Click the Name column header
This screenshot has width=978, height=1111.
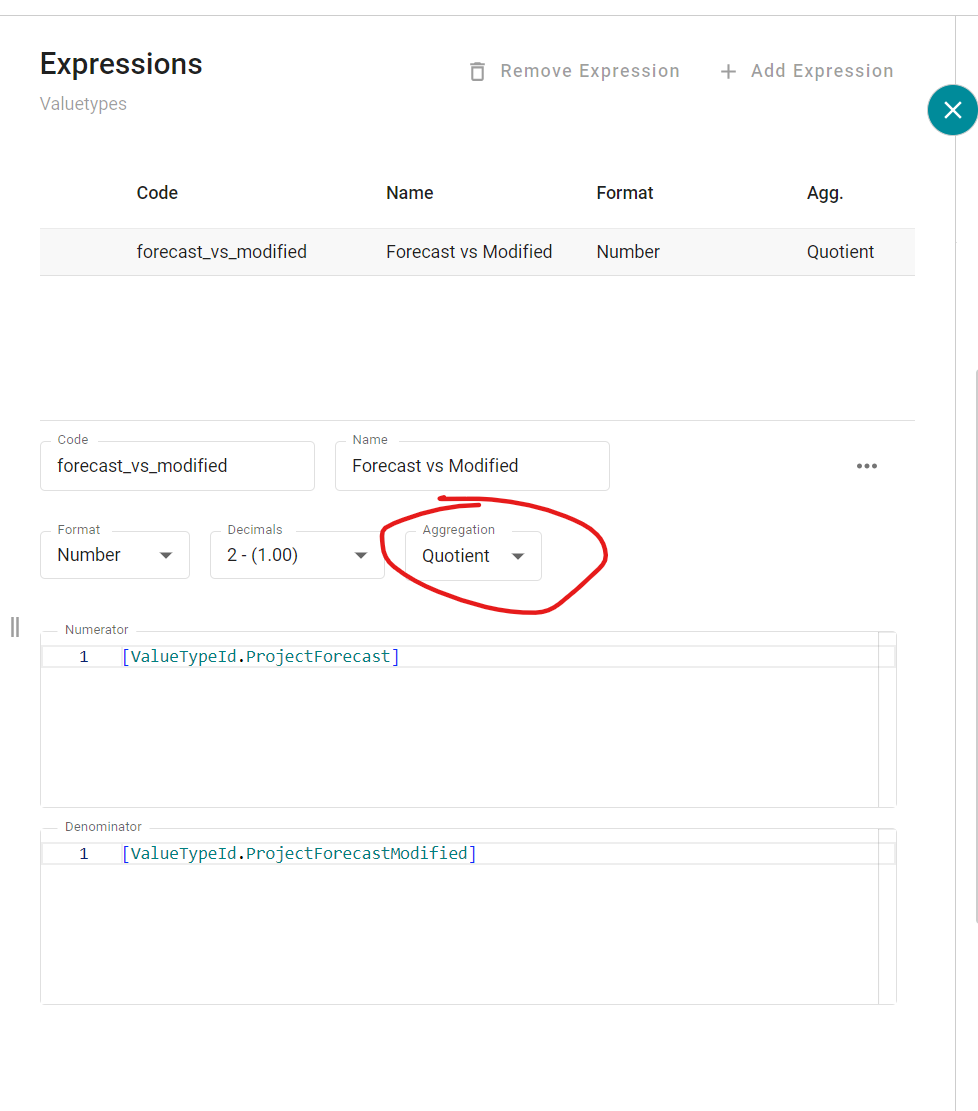[409, 193]
